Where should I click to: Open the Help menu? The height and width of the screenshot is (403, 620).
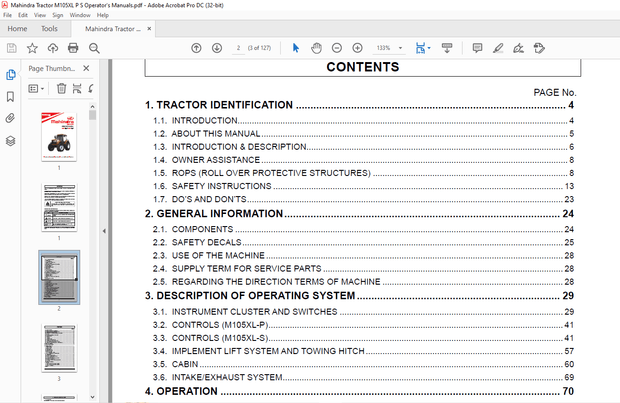point(103,15)
